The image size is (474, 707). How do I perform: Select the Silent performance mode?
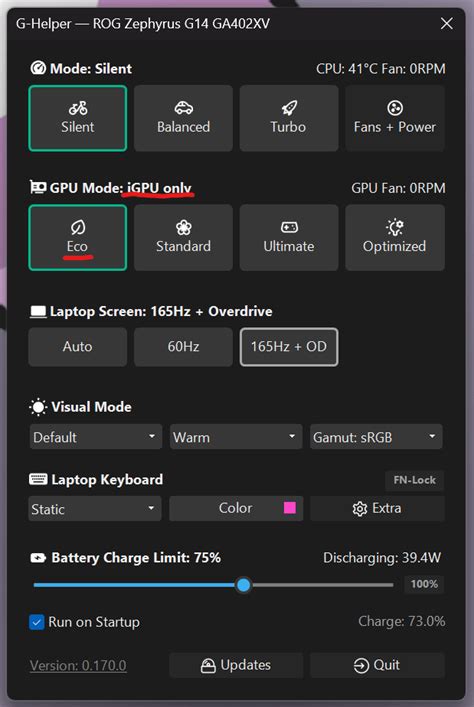[x=78, y=118]
